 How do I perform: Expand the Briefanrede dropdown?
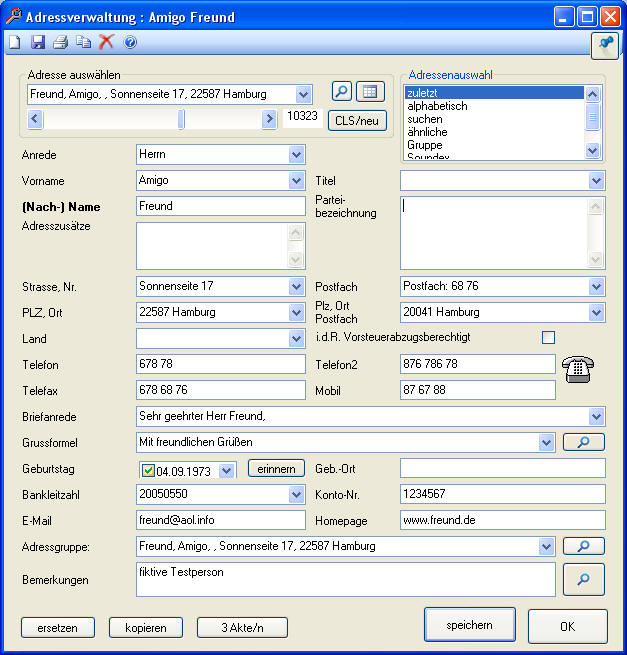pos(597,416)
